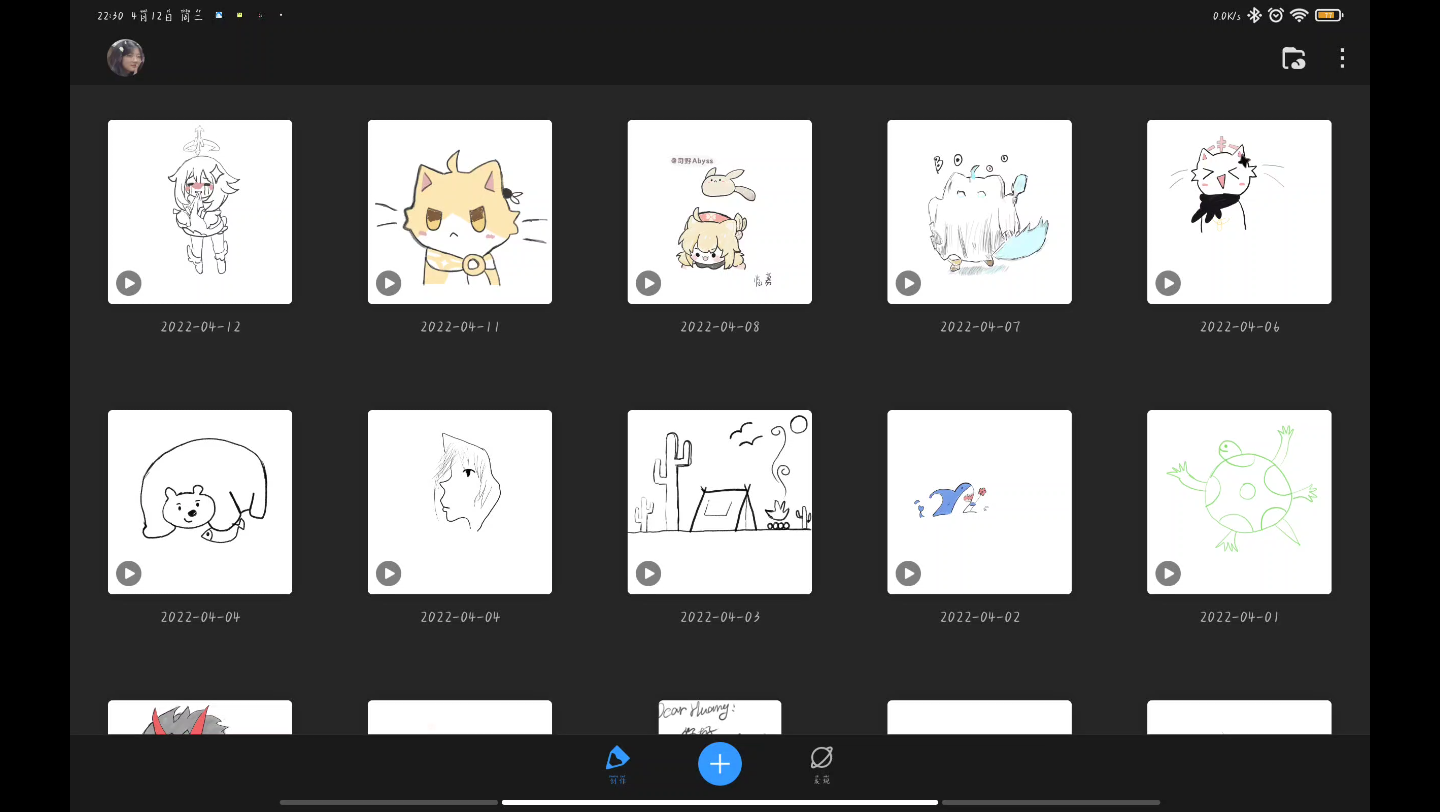Viewport: 1440px width, 812px height.
Task: Tap the battery indicator in status bar
Action: coord(1329,15)
